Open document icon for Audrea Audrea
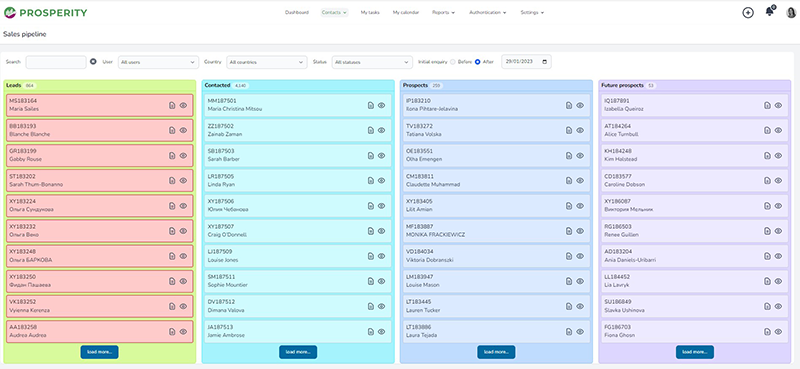This screenshot has width=800, height=369. point(172,332)
